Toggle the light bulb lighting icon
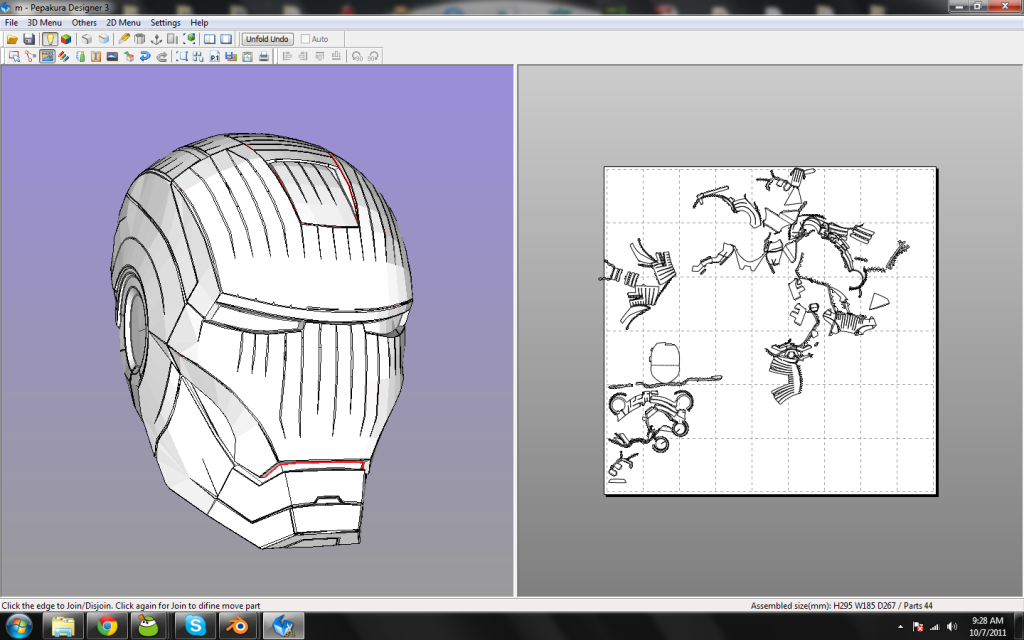 tap(50, 39)
